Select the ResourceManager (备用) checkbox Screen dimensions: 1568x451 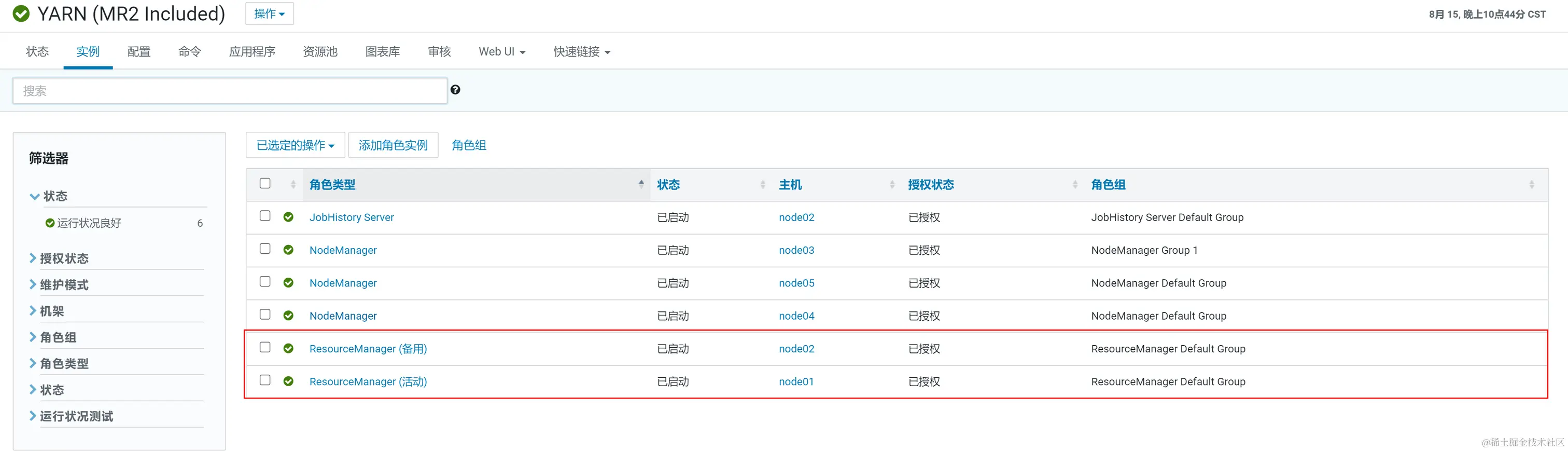[265, 348]
